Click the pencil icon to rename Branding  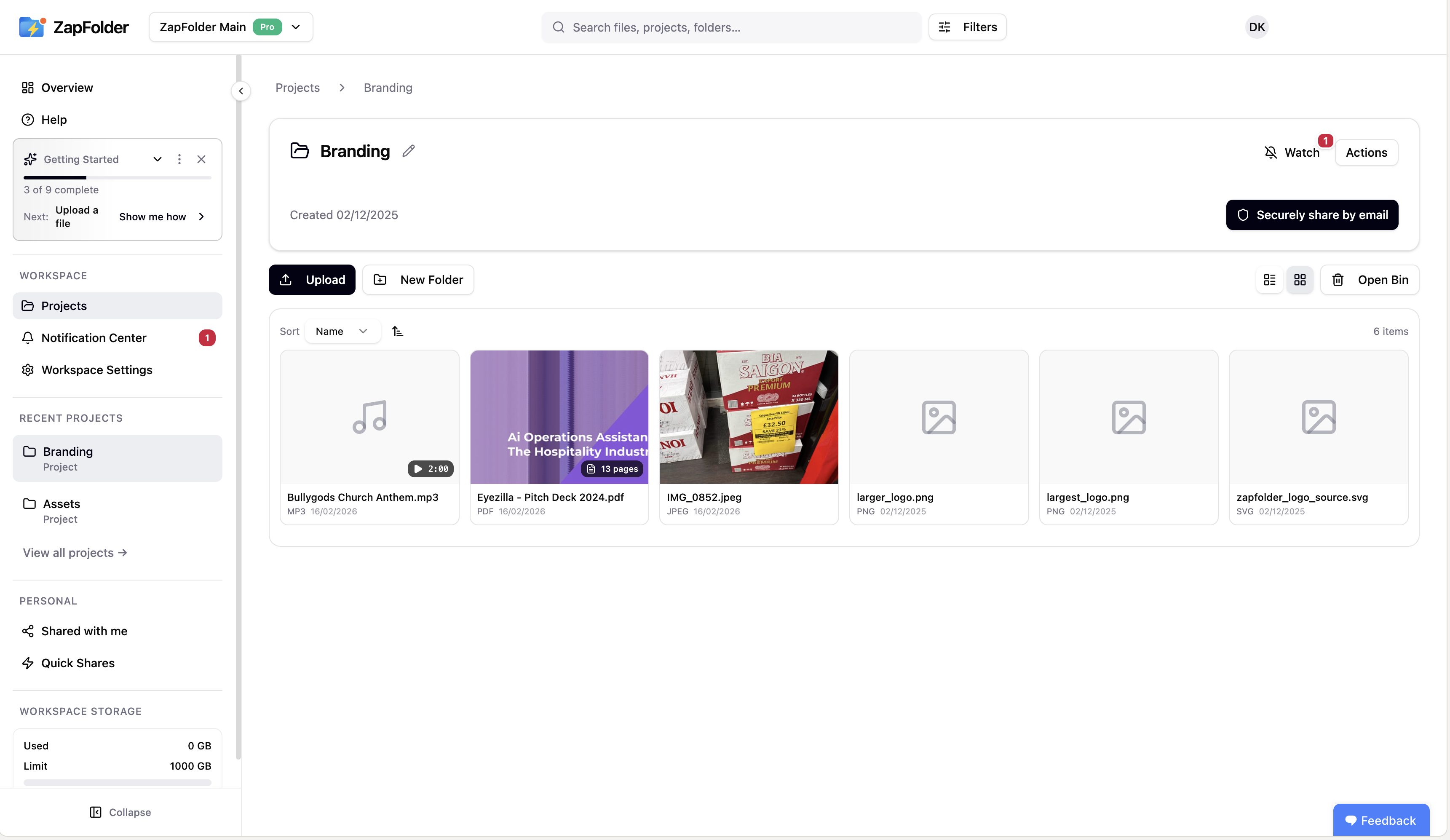pyautogui.click(x=409, y=151)
